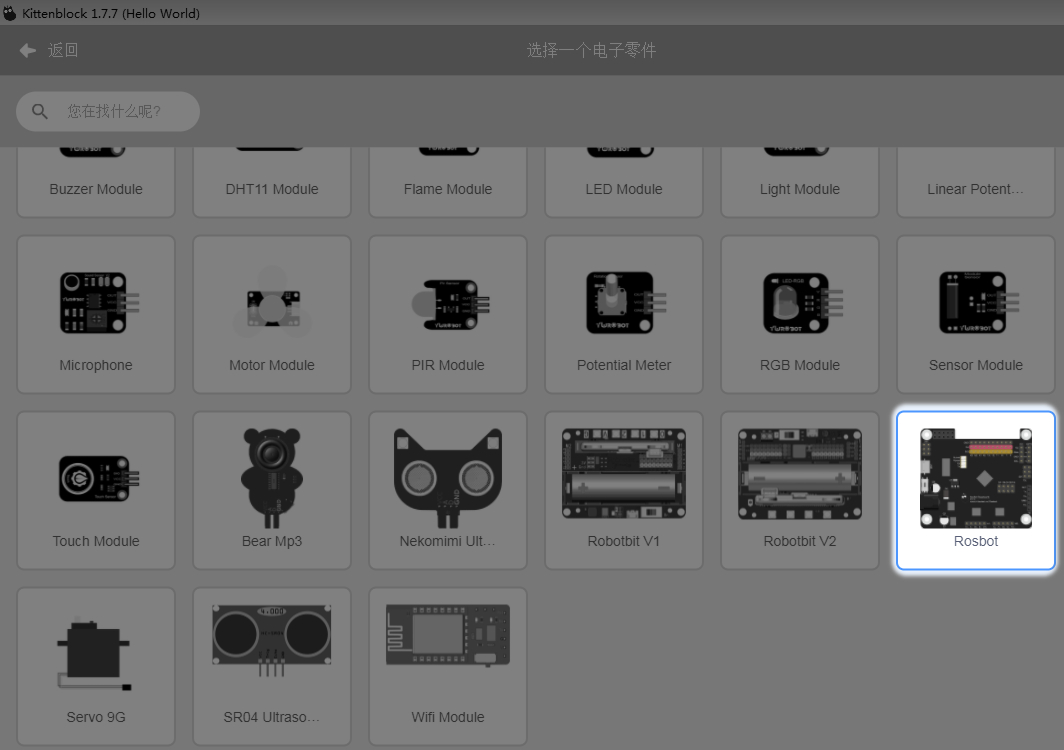Screen dimensions: 1064x750
Task: Click the SR04 Ultraso... label text
Action: tap(271, 717)
